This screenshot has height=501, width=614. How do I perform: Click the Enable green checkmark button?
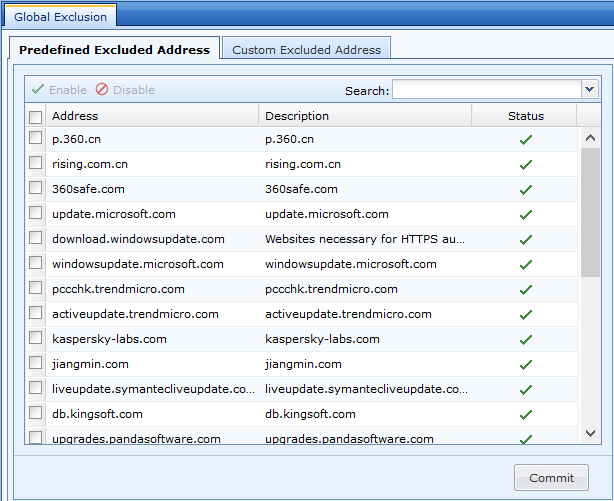pyautogui.click(x=59, y=90)
